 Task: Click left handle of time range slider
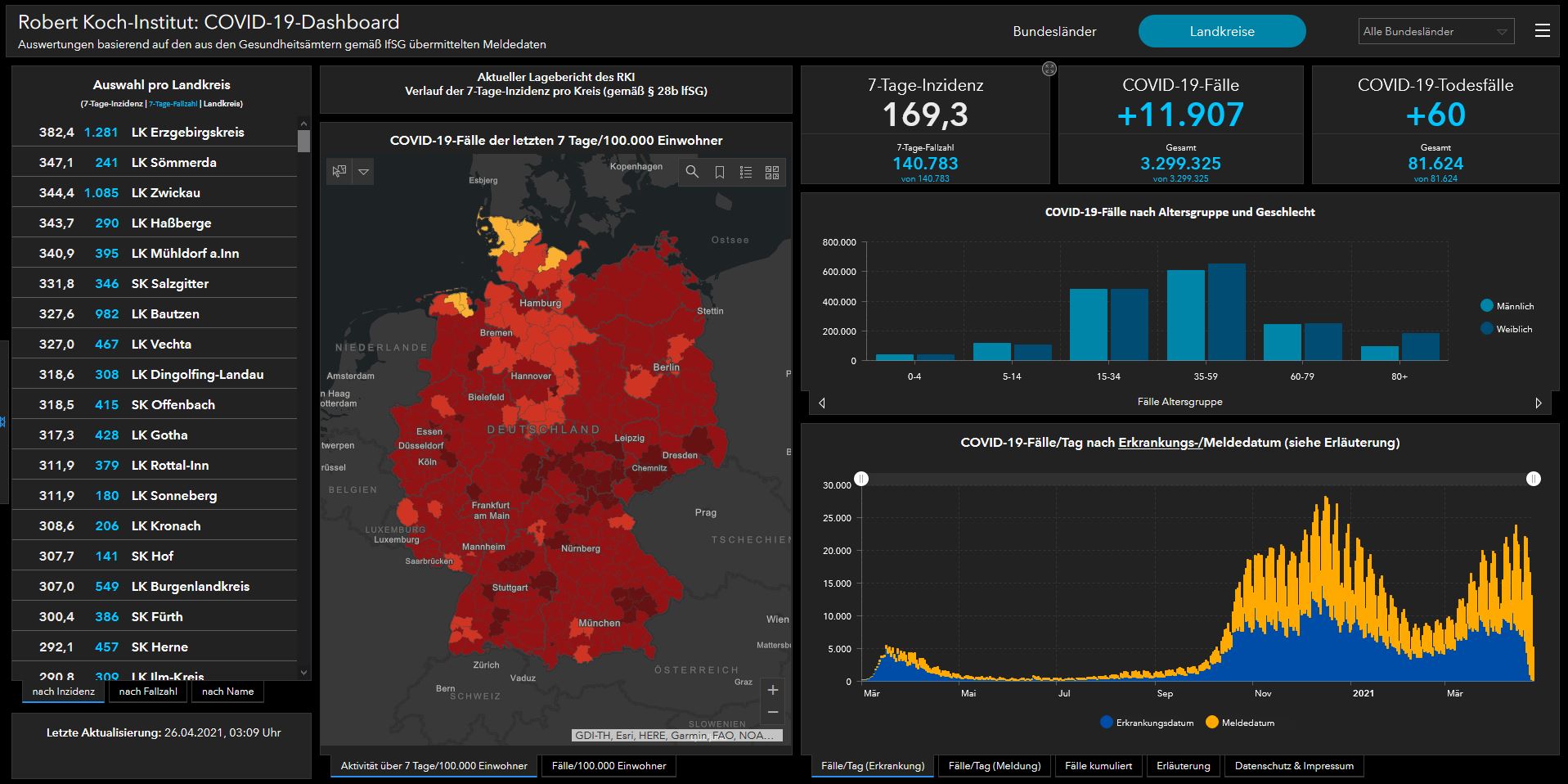pos(861,479)
